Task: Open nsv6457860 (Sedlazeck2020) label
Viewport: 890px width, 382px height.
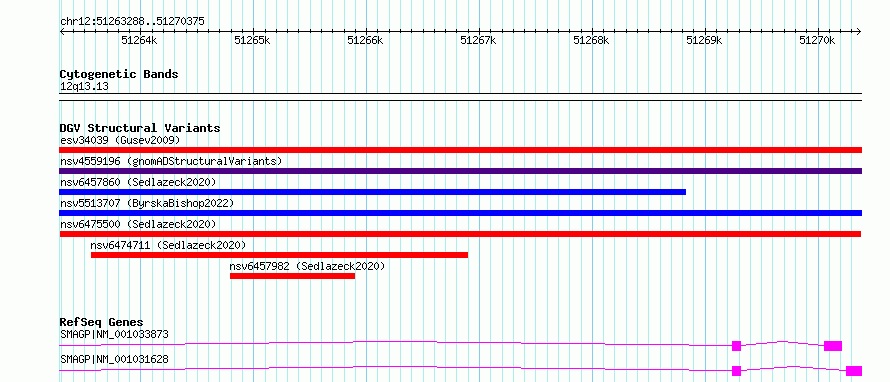Action: [x=138, y=182]
